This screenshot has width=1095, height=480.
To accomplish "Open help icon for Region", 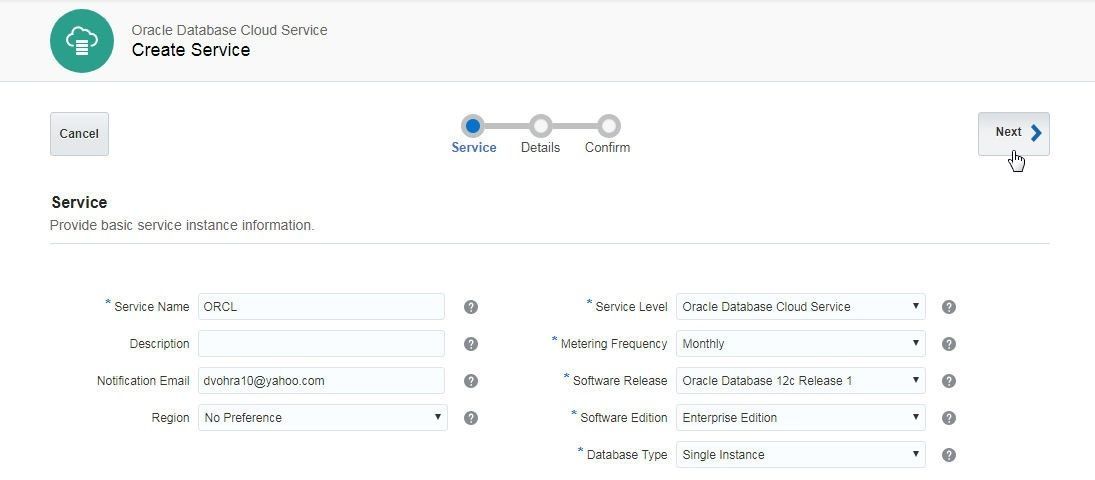I will pyautogui.click(x=471, y=418).
